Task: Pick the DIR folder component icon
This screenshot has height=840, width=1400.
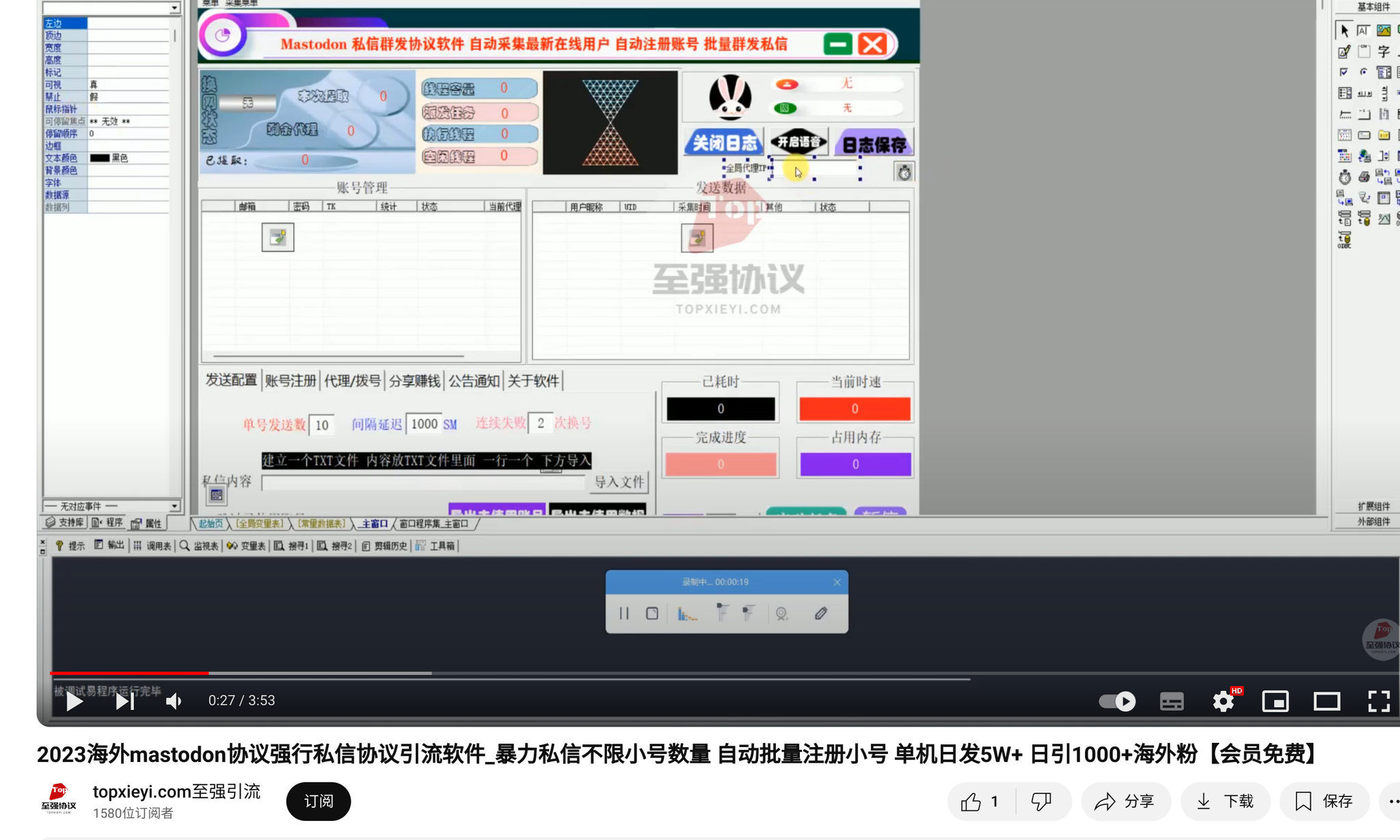Action: coord(1384,135)
